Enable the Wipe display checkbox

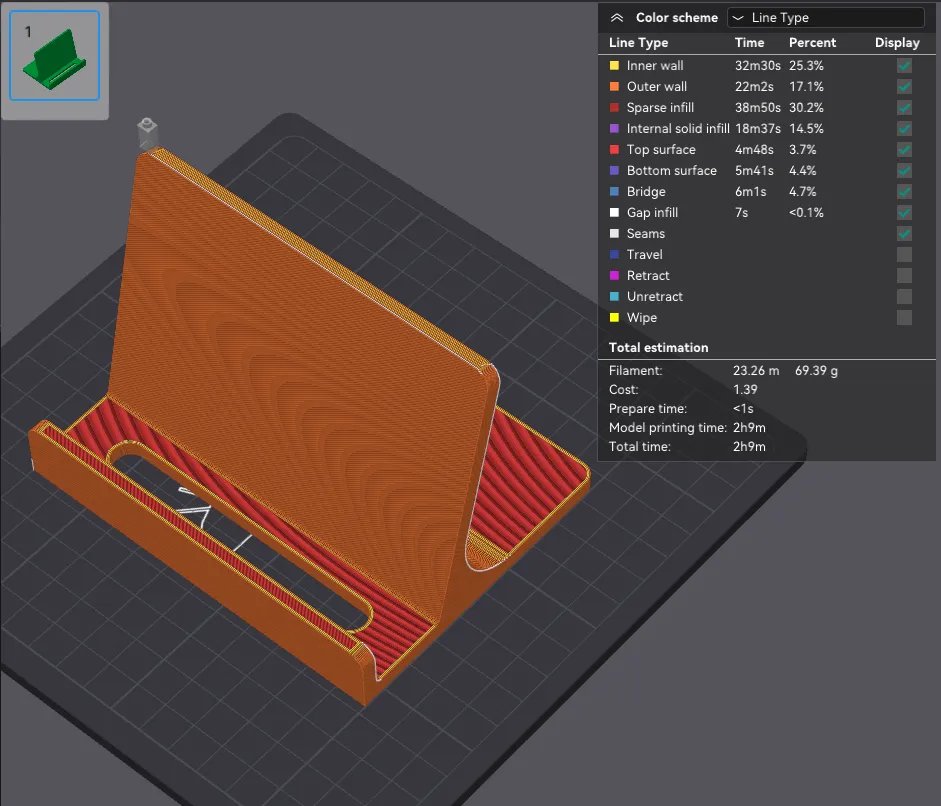click(x=904, y=318)
